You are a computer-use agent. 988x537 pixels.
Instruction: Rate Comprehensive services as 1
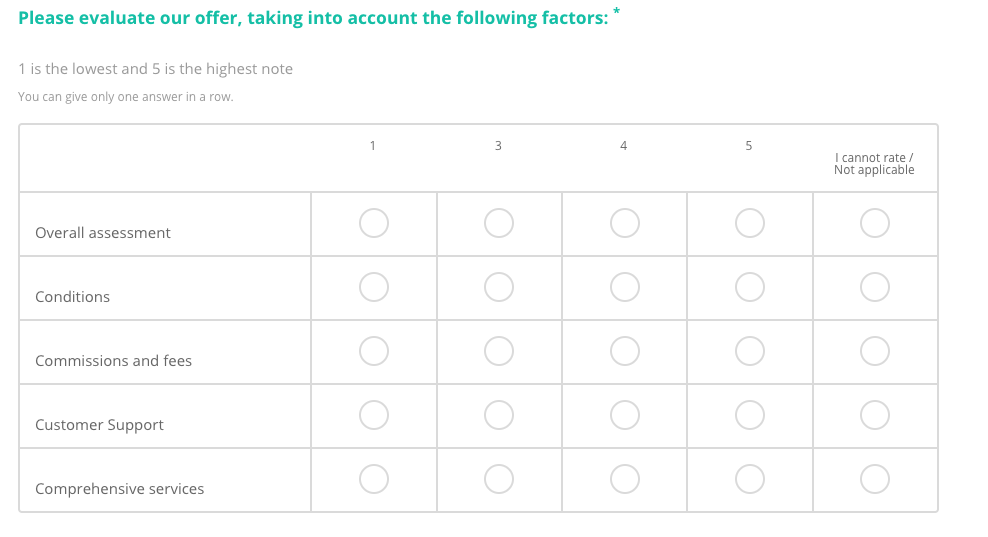[x=374, y=479]
